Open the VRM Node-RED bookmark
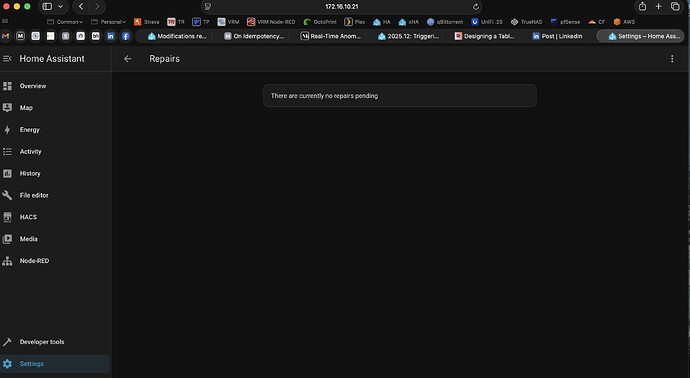The width and height of the screenshot is (690, 378). (x=271, y=22)
